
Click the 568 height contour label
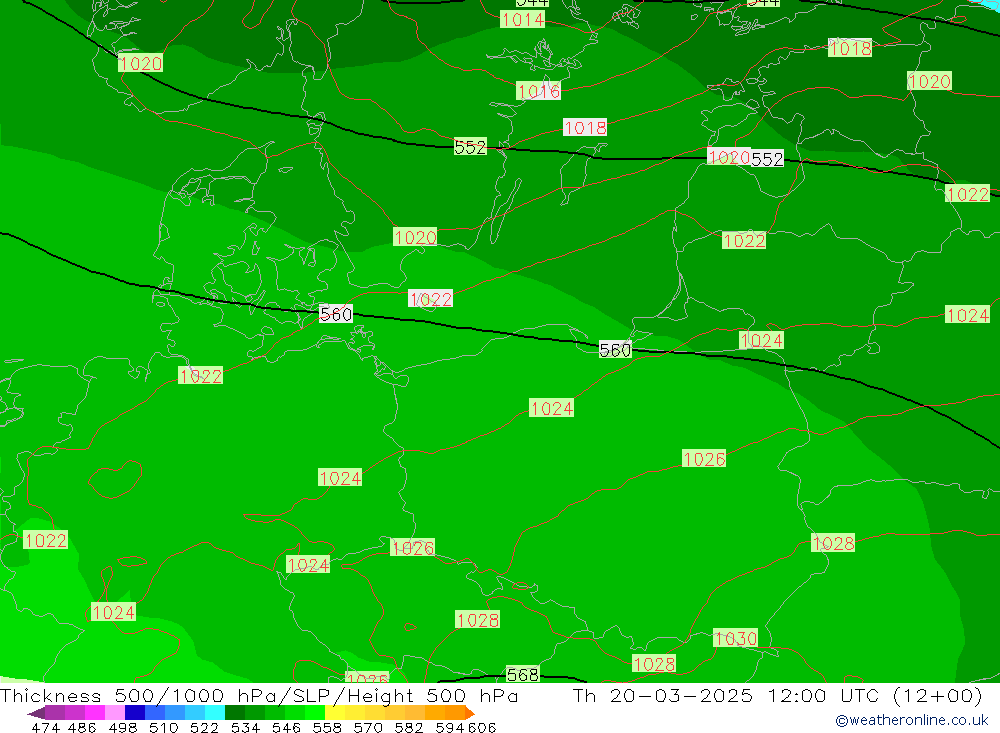click(x=522, y=675)
